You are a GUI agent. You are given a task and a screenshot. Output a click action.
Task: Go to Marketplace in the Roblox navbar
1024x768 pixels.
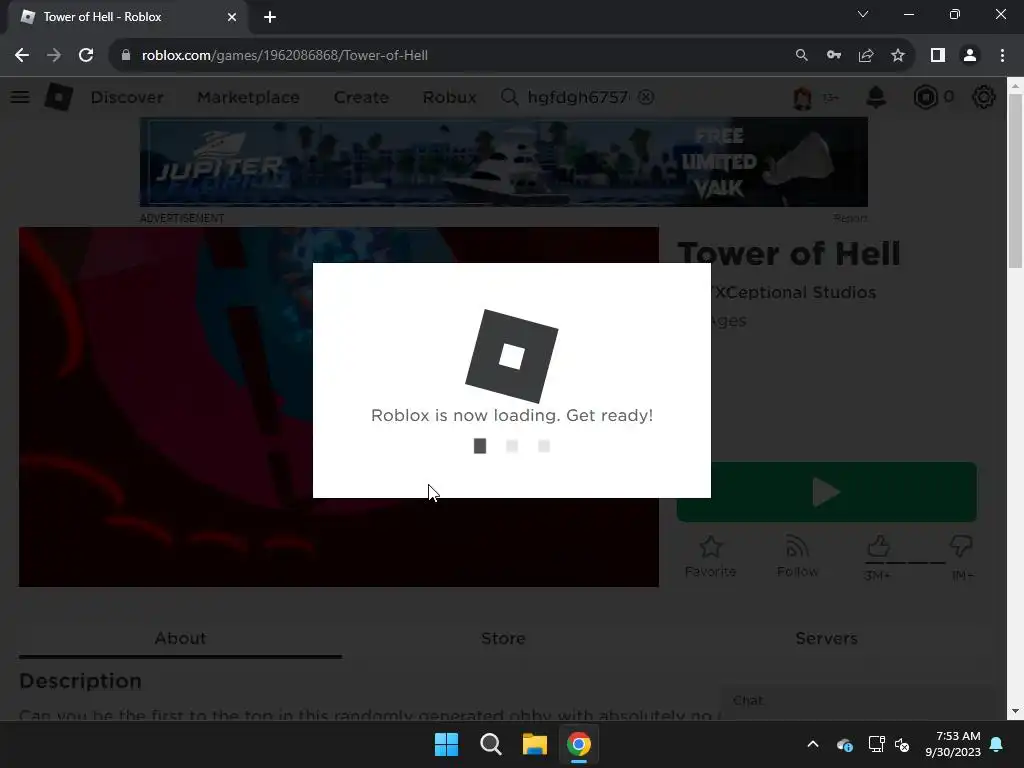pyautogui.click(x=248, y=97)
